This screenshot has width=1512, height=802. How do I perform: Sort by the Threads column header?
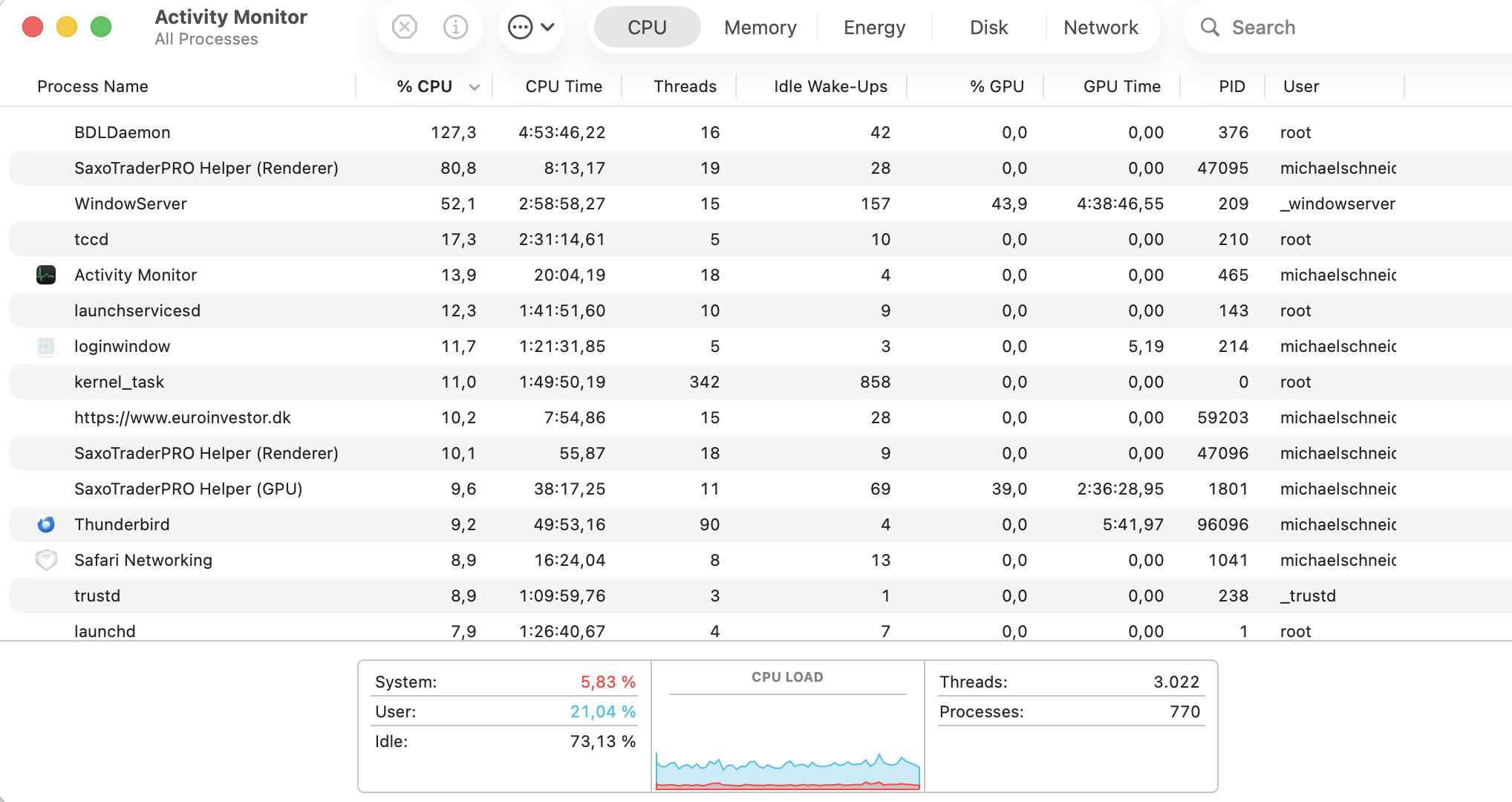click(684, 86)
